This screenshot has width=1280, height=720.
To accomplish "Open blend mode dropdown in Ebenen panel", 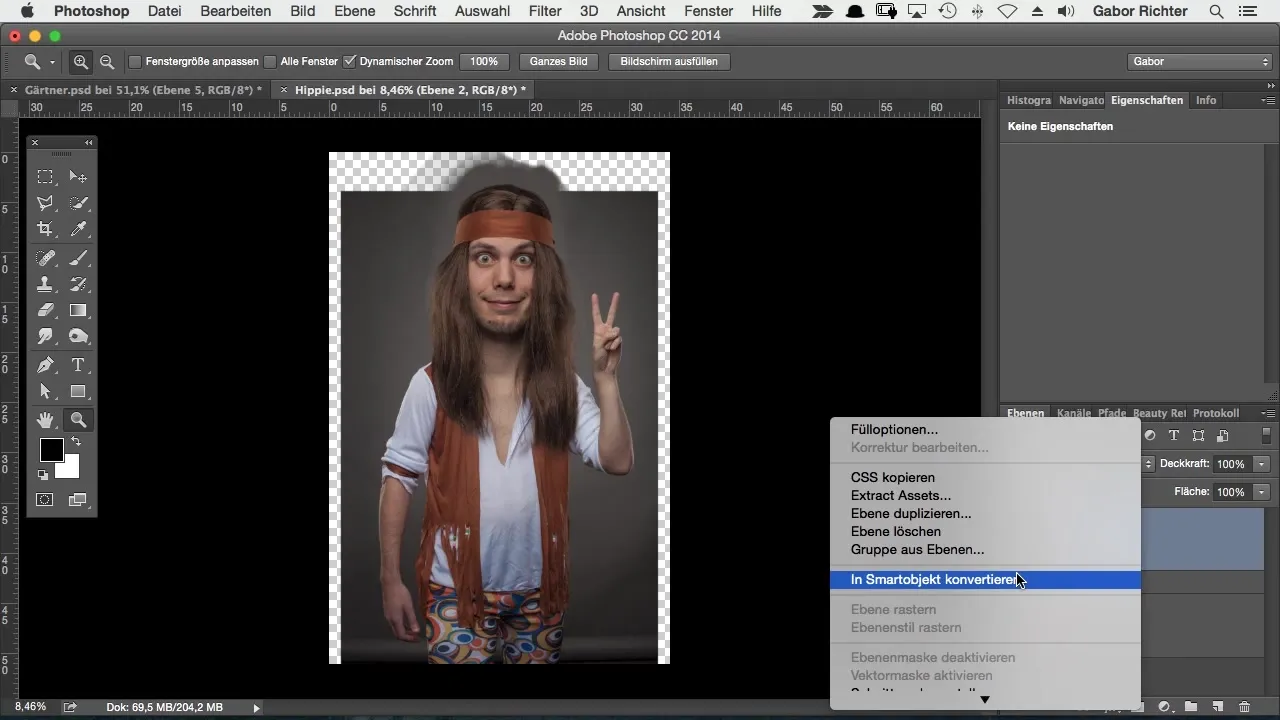I will tap(1149, 464).
